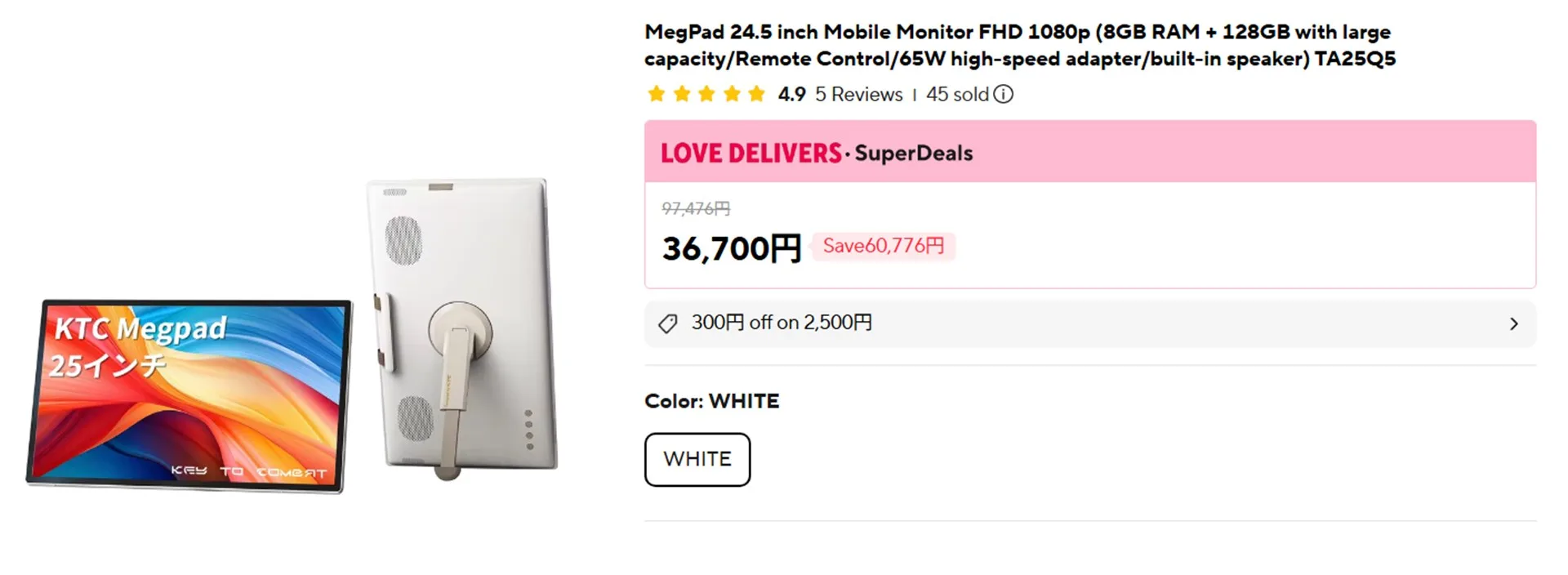Click the KTC Megpad front screen image
The width and height of the screenshot is (1568, 575).
point(189,395)
